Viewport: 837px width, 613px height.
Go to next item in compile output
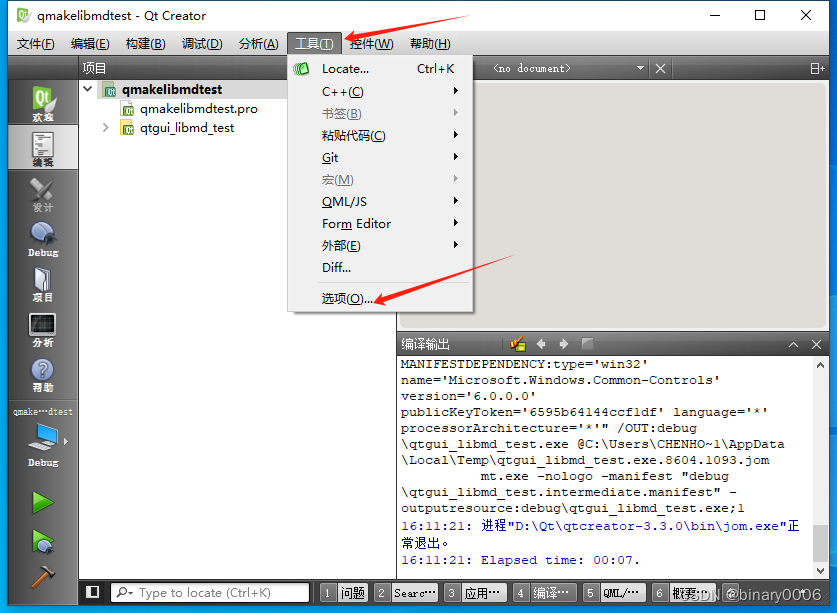(564, 344)
